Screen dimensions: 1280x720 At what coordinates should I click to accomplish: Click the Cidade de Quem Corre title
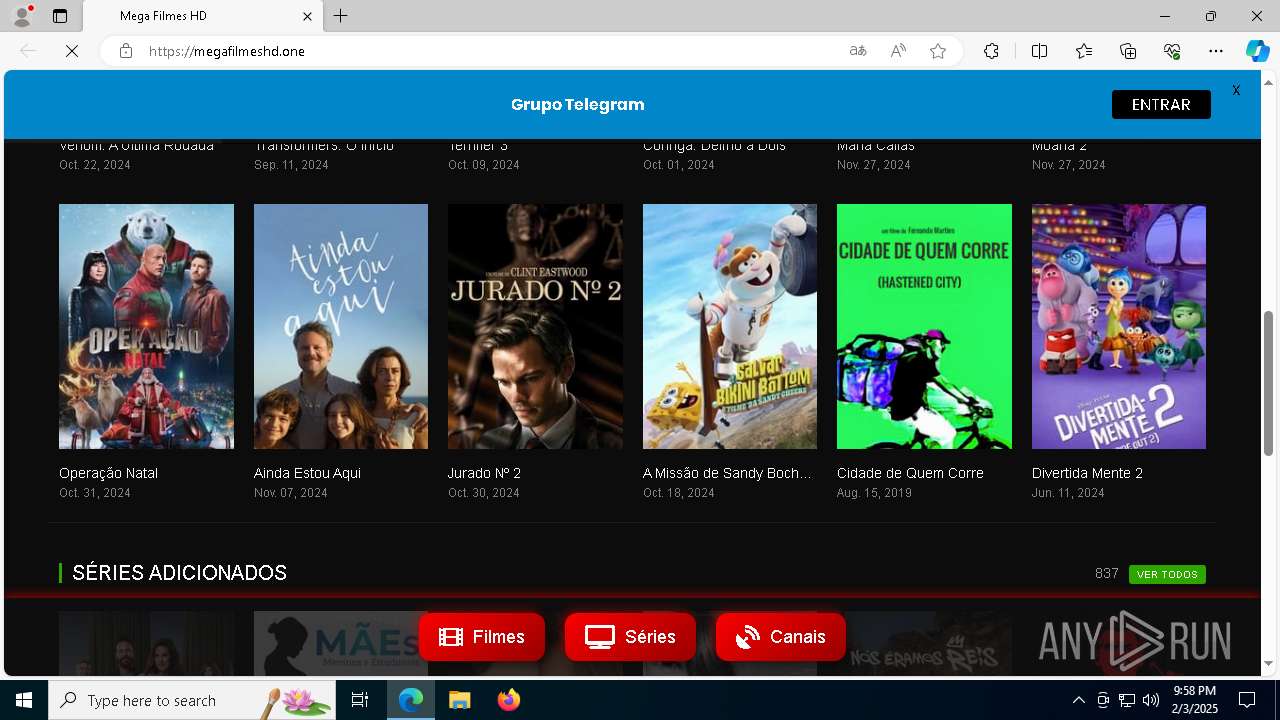pos(910,473)
